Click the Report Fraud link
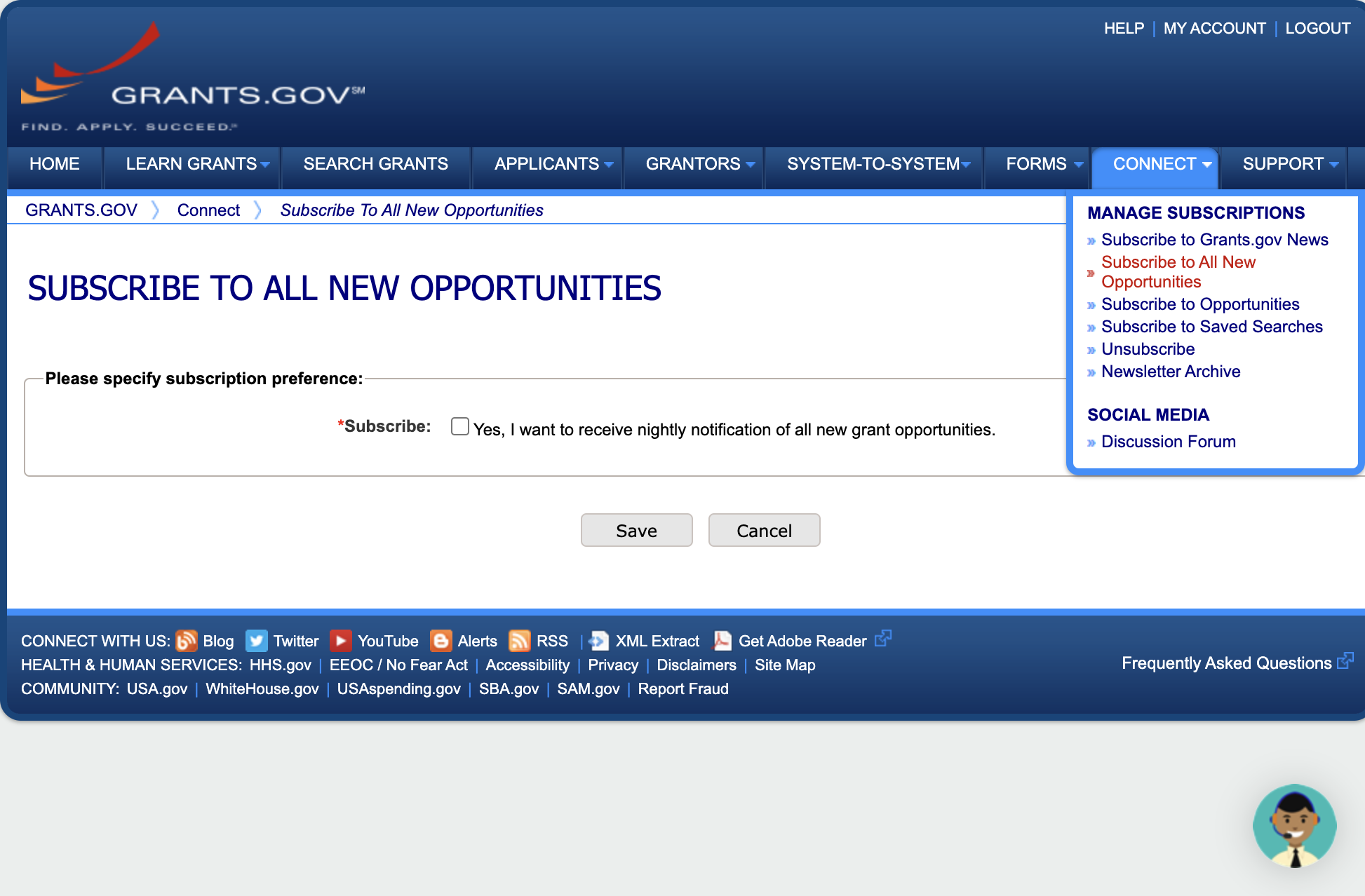Image resolution: width=1365 pixels, height=896 pixels. click(683, 688)
